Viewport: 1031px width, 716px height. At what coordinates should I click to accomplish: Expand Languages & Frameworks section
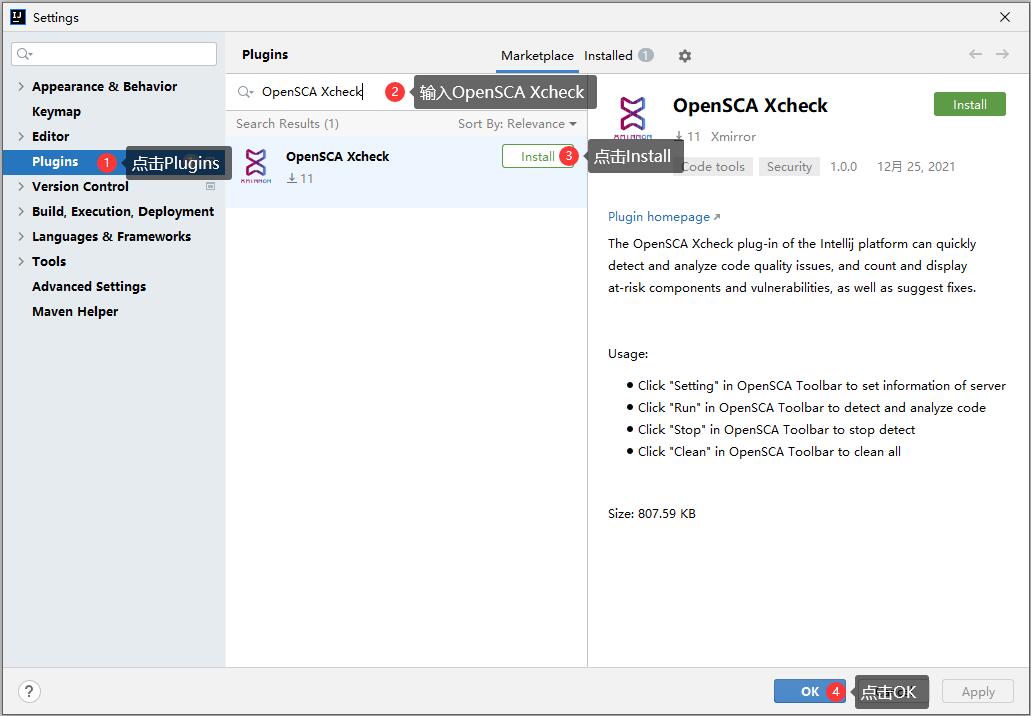pyautogui.click(x=21, y=236)
